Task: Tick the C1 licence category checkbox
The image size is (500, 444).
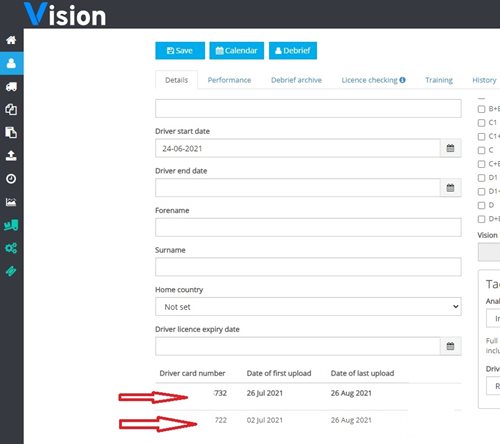Action: point(481,123)
